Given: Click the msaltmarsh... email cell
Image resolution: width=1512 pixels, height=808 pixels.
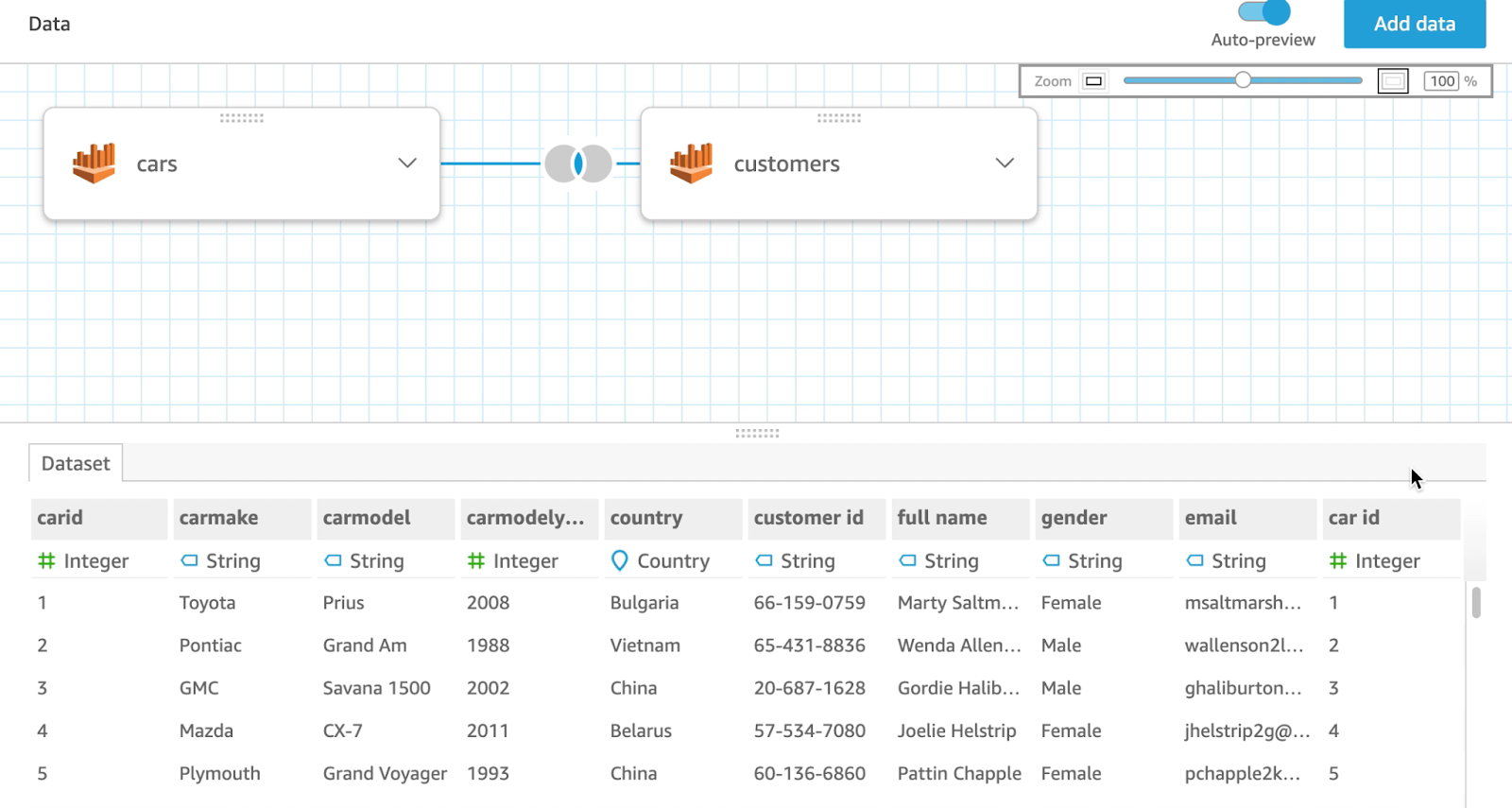Looking at the screenshot, I should [1244, 603].
